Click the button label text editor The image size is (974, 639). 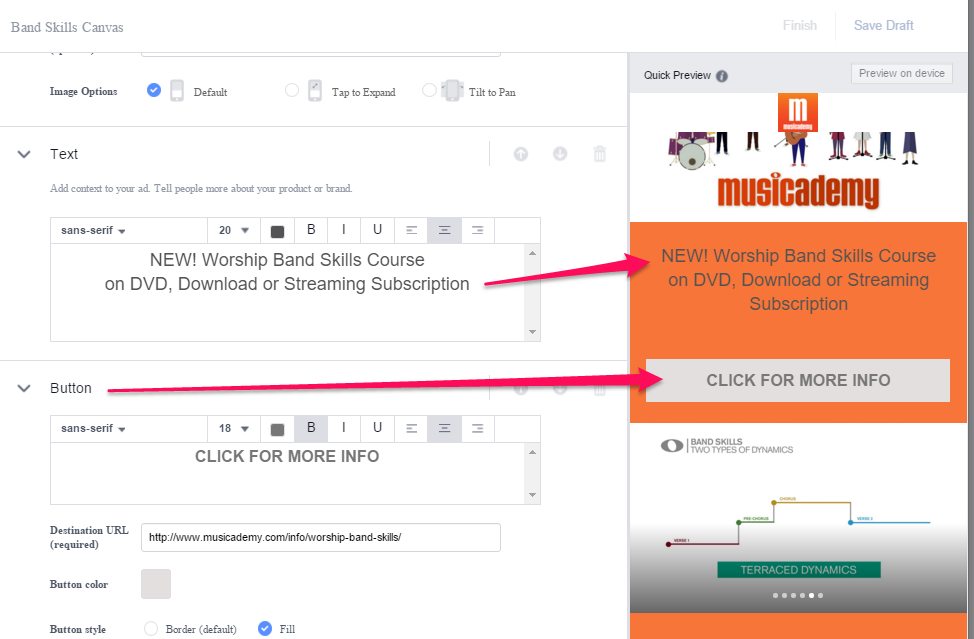pos(288,473)
